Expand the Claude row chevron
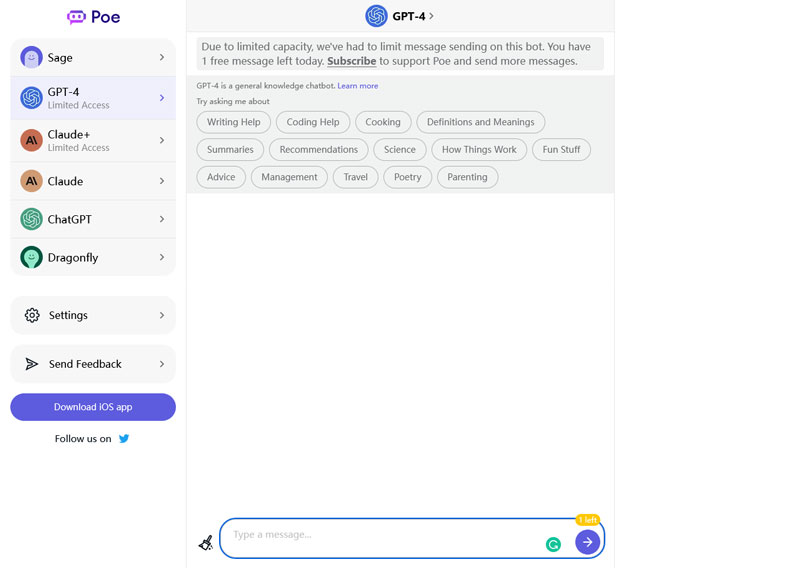800x568 pixels. click(x=162, y=181)
